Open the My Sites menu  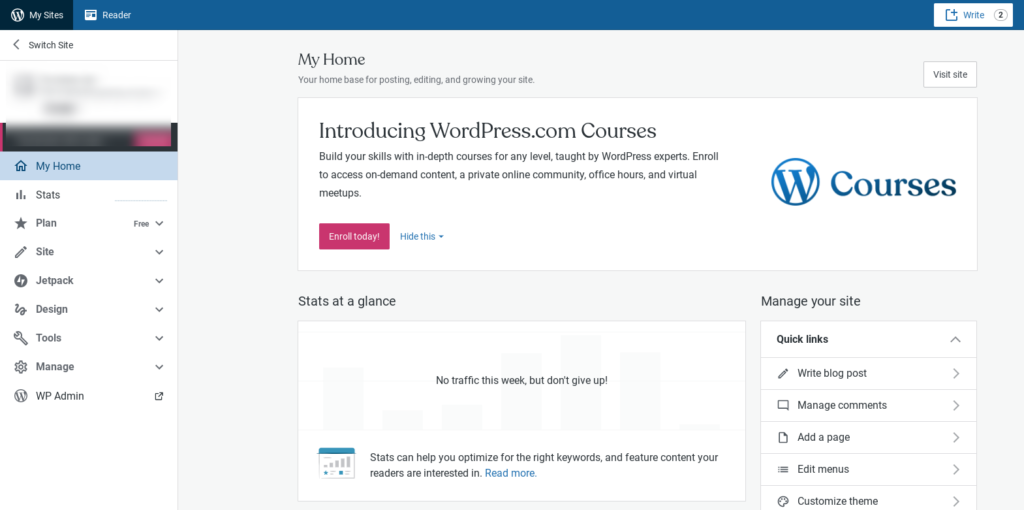37,15
